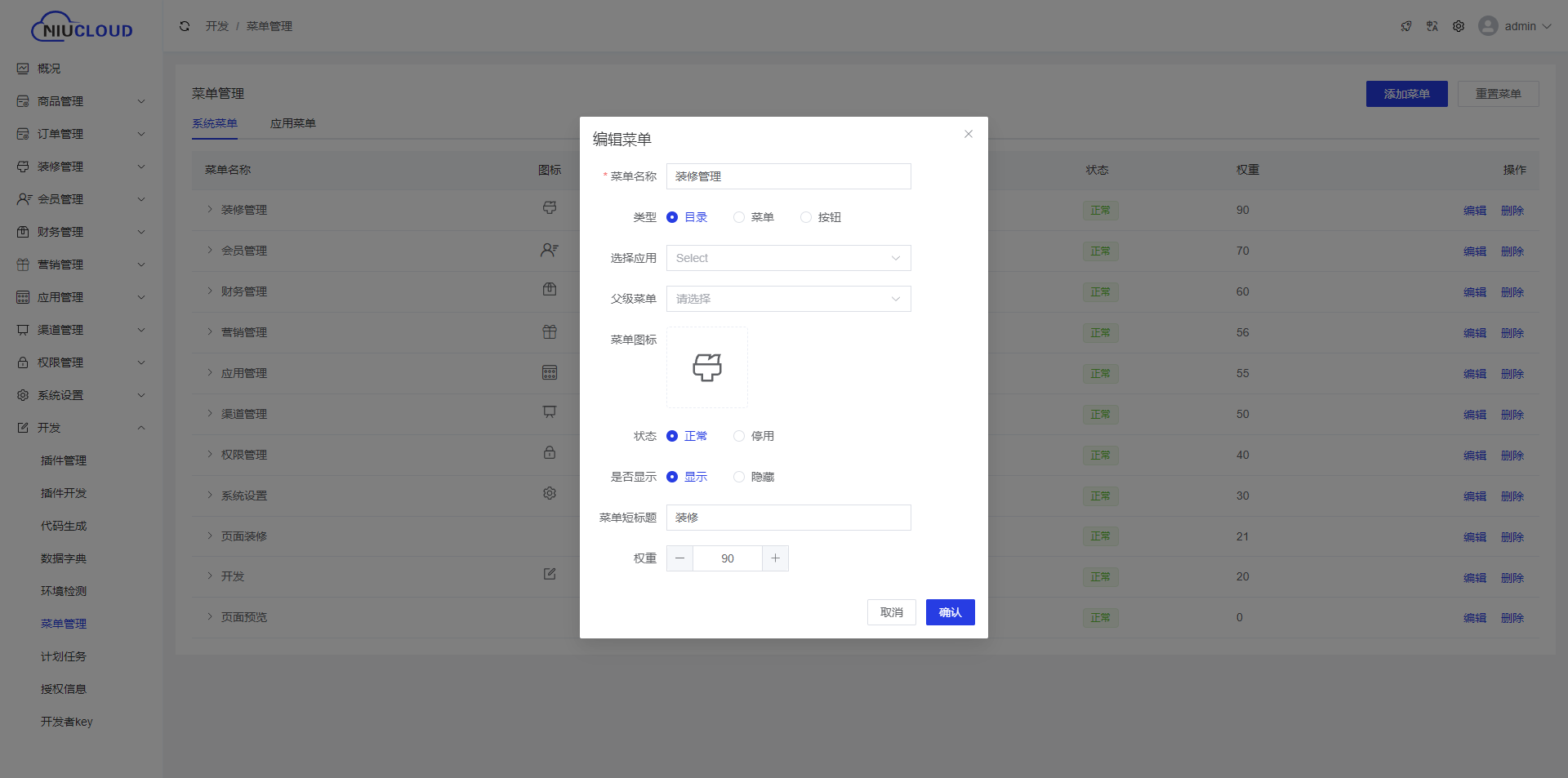The image size is (1568, 778).
Task: Click the 菜单短标题 input field
Action: coord(789,518)
